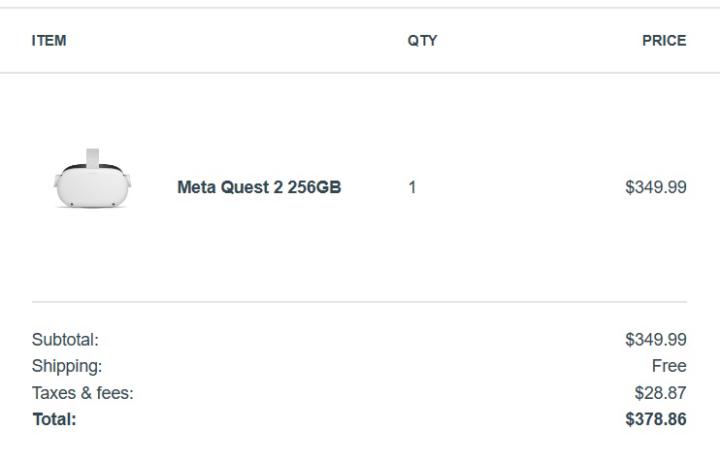Click the 256GB text in product name

pos(314,187)
